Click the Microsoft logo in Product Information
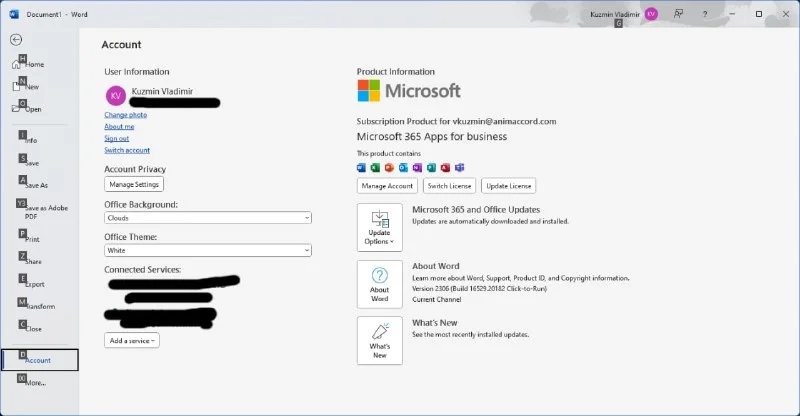This screenshot has width=800, height=416. pos(409,92)
